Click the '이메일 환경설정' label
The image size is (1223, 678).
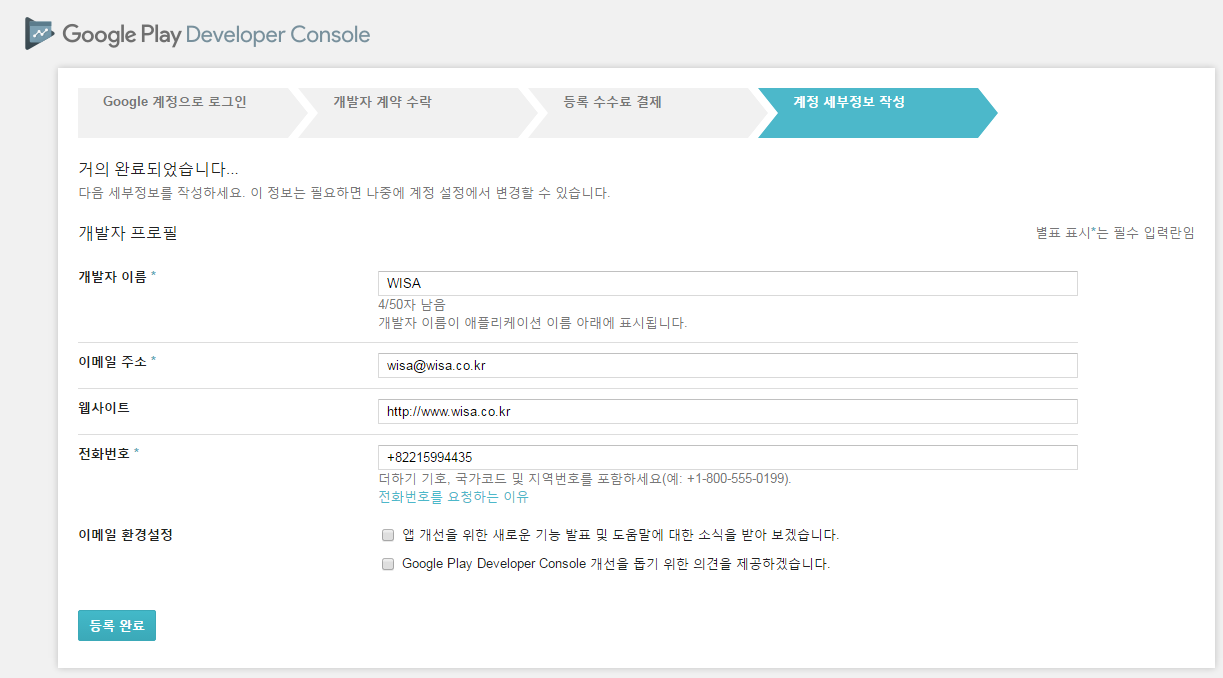point(125,535)
